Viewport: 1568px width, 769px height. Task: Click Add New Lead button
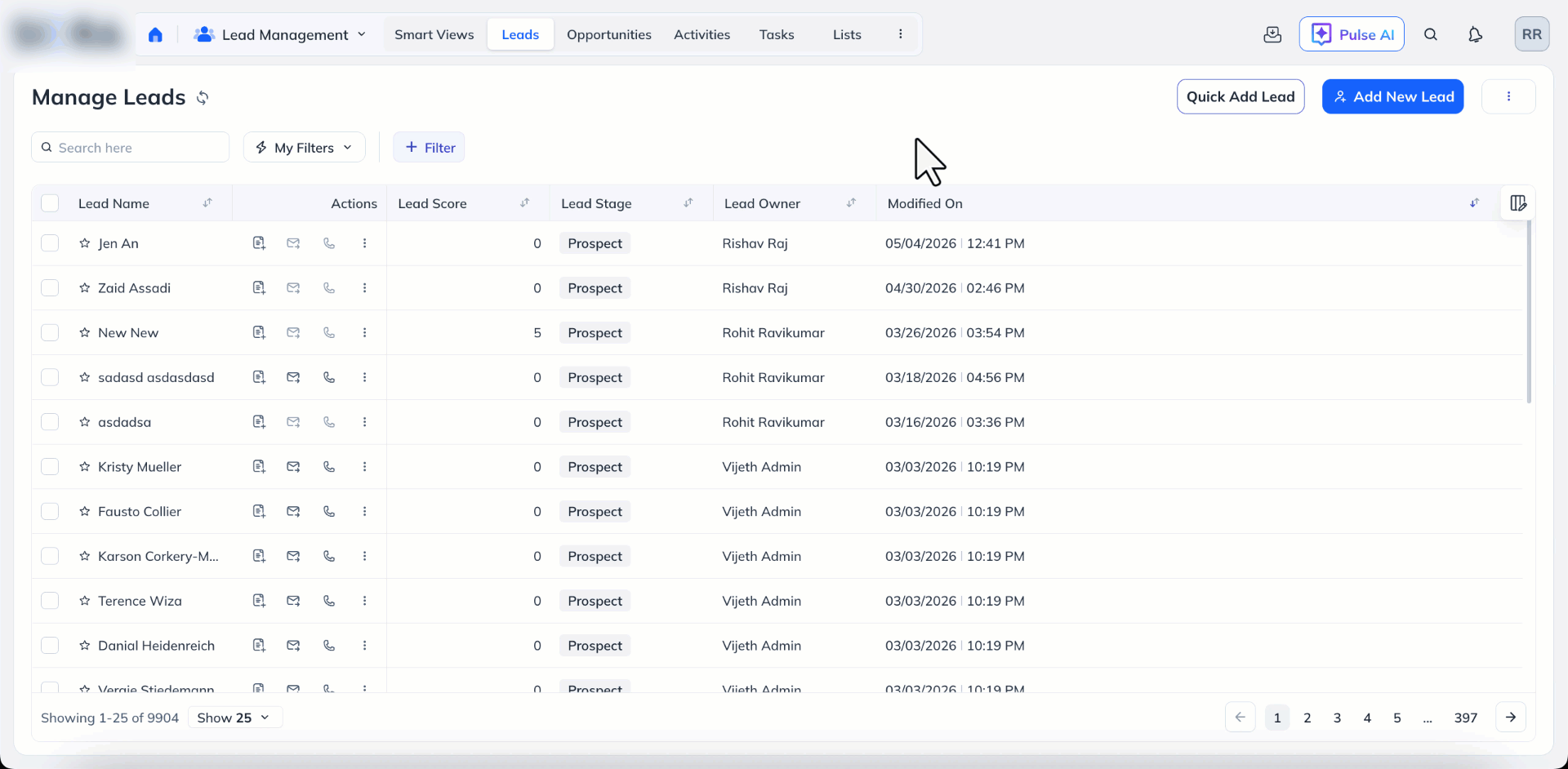[x=1392, y=96]
